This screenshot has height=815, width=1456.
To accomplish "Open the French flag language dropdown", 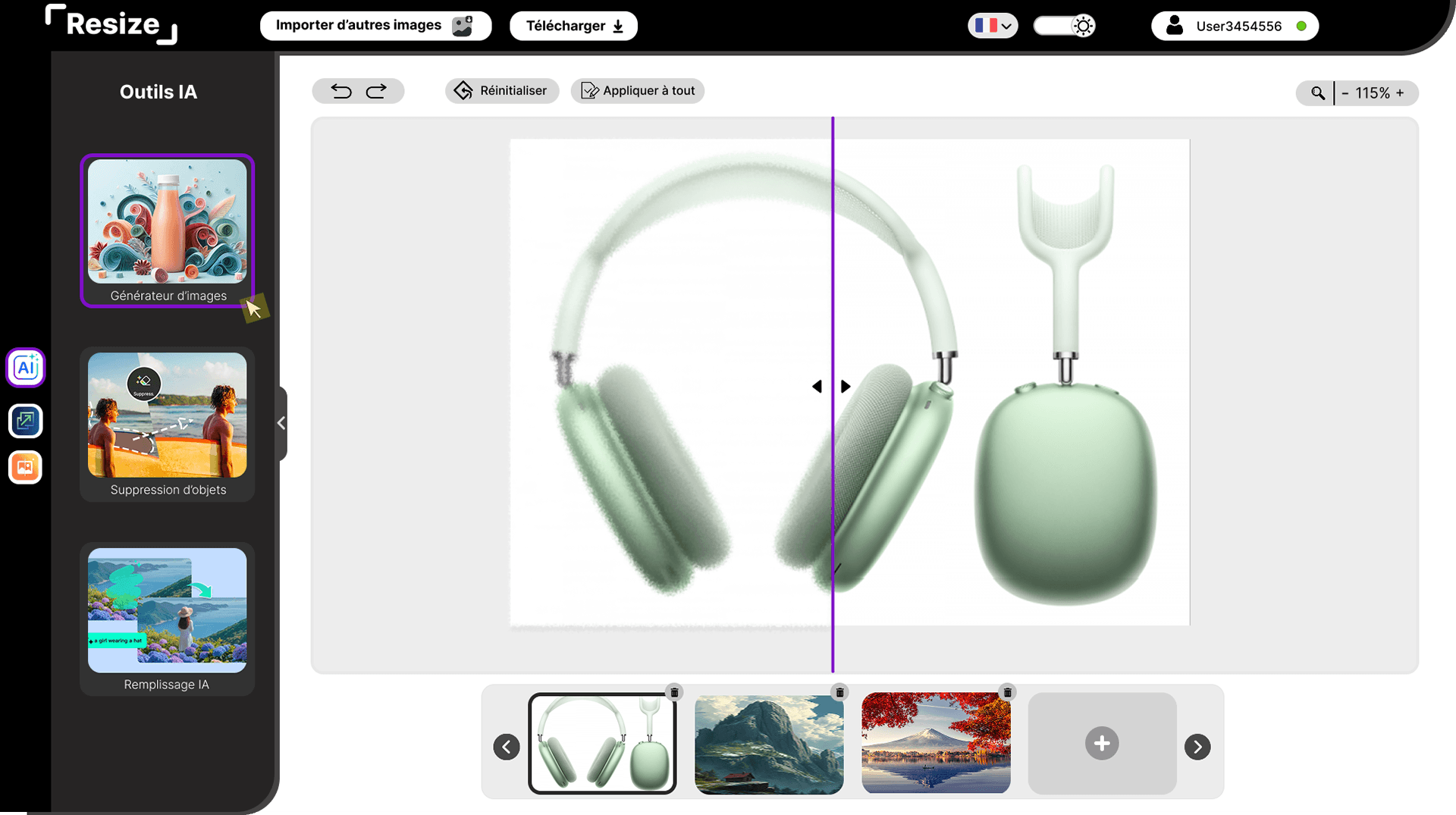I will [993, 26].
